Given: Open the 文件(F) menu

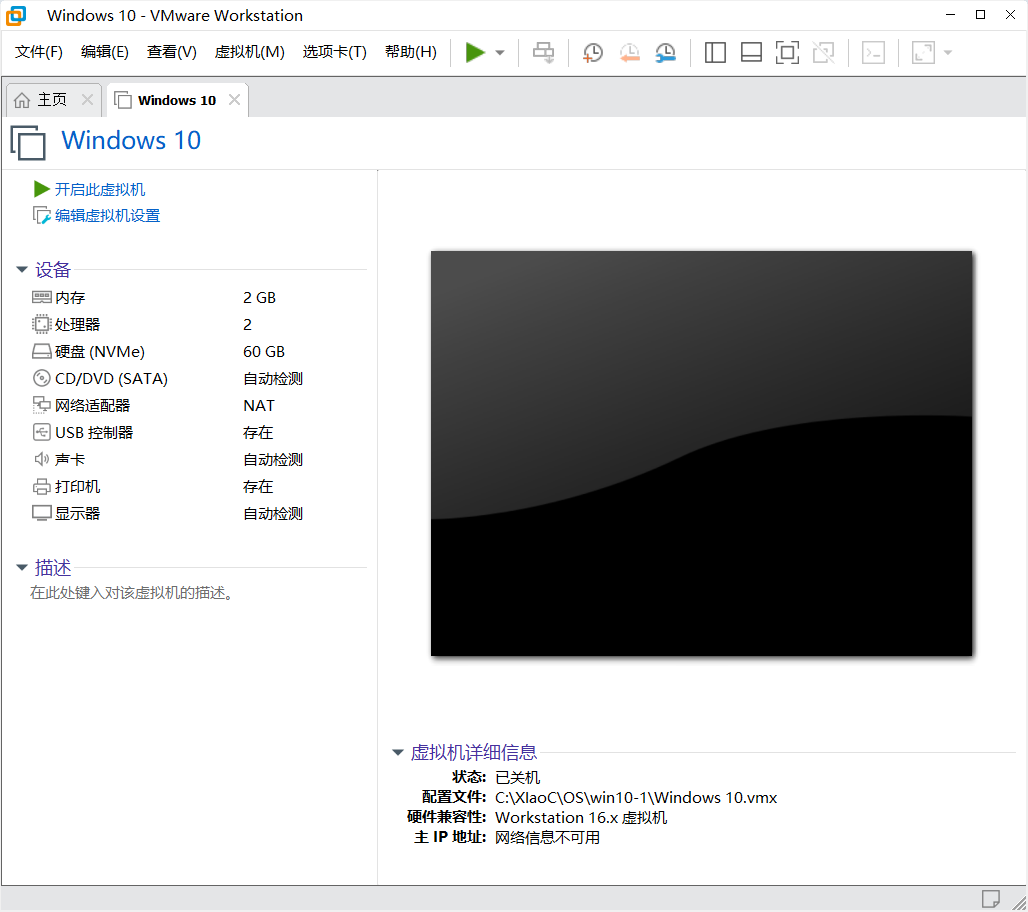Looking at the screenshot, I should point(39,52).
